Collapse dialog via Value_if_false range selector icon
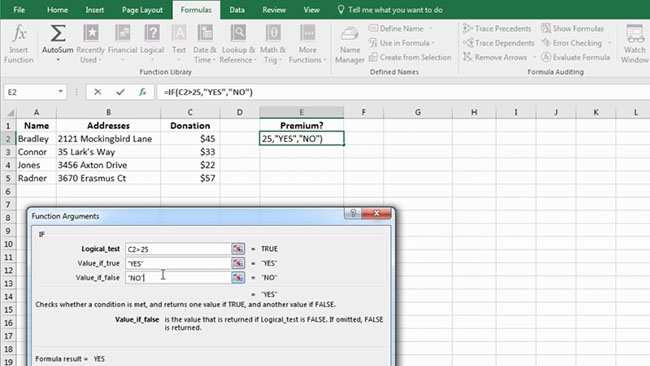The width and height of the screenshot is (650, 366). point(238,278)
